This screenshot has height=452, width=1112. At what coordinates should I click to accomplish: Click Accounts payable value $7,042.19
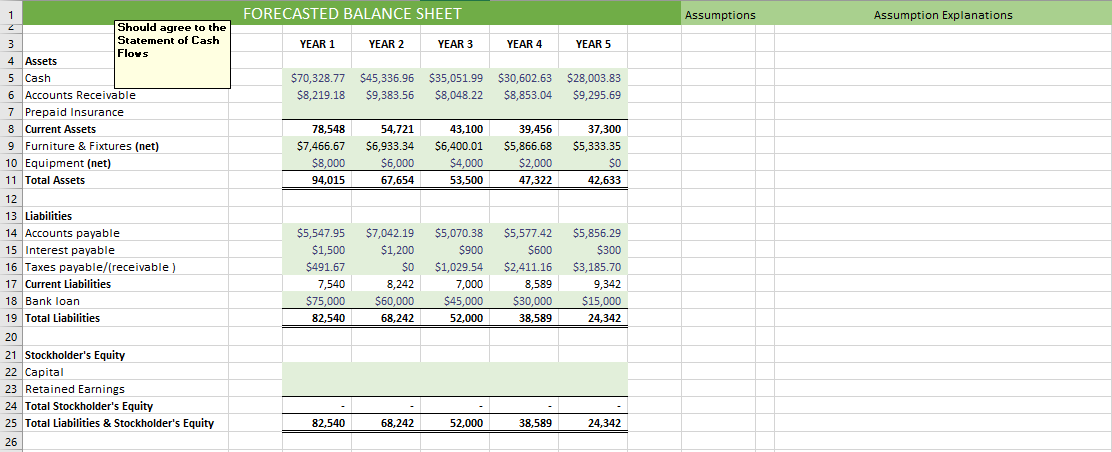click(x=387, y=233)
